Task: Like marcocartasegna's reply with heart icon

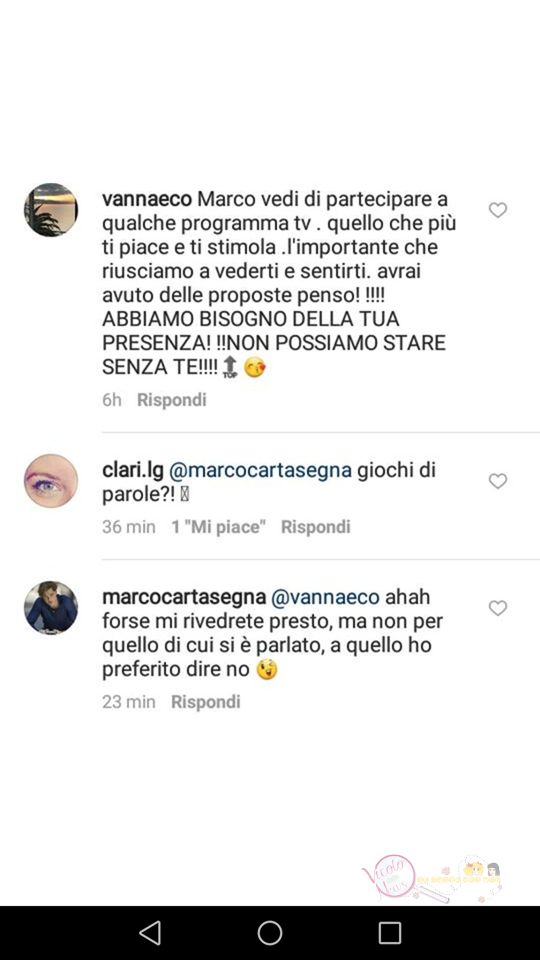Action: (x=498, y=608)
